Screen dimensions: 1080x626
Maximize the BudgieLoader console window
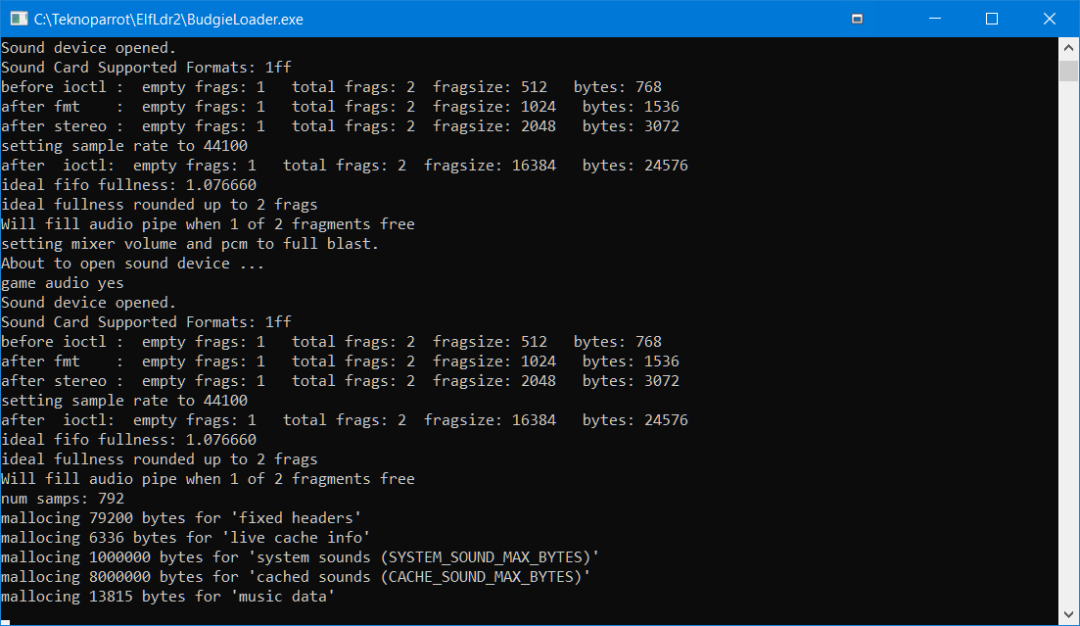pos(991,19)
